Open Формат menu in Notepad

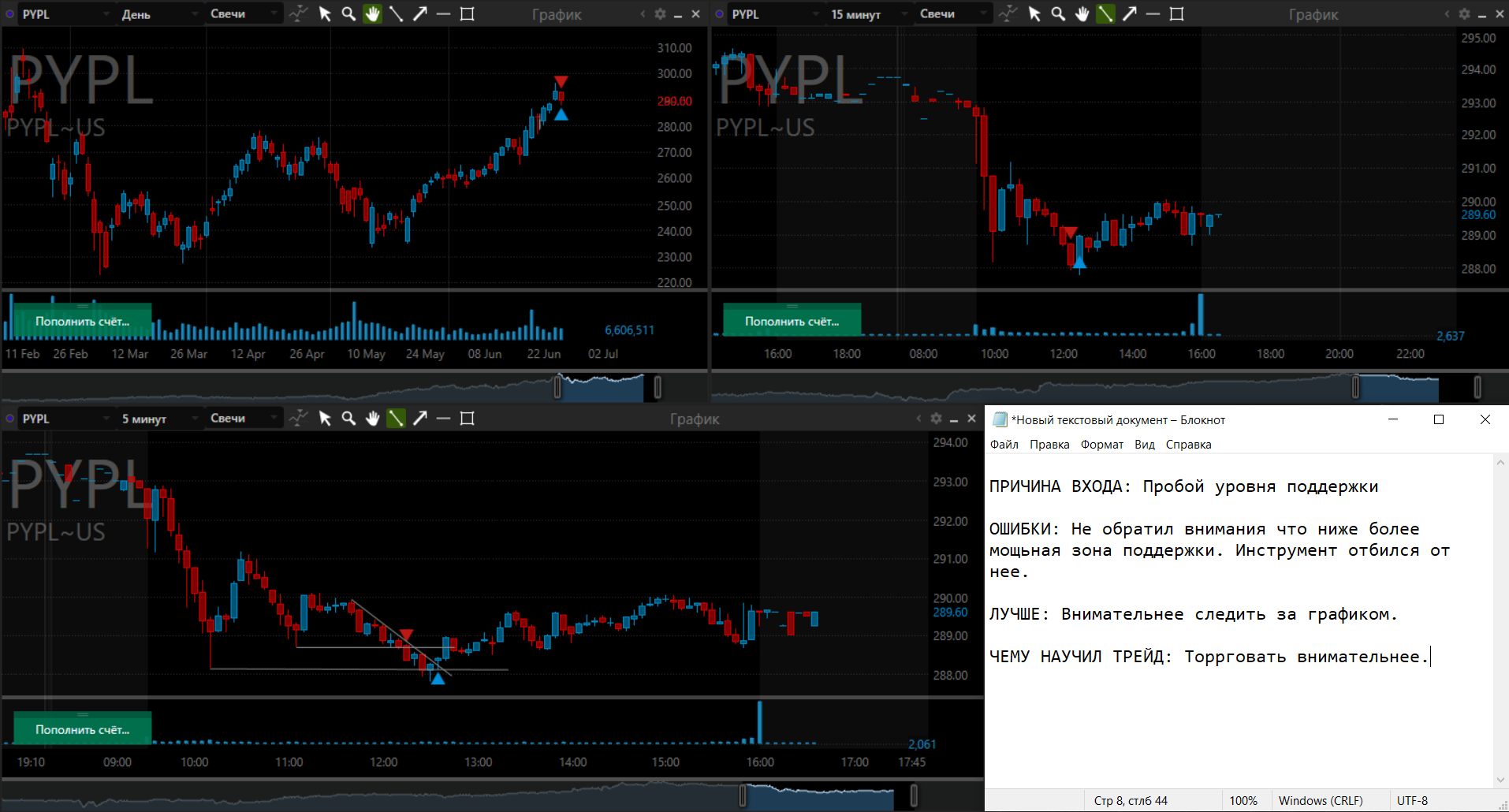(x=1102, y=445)
